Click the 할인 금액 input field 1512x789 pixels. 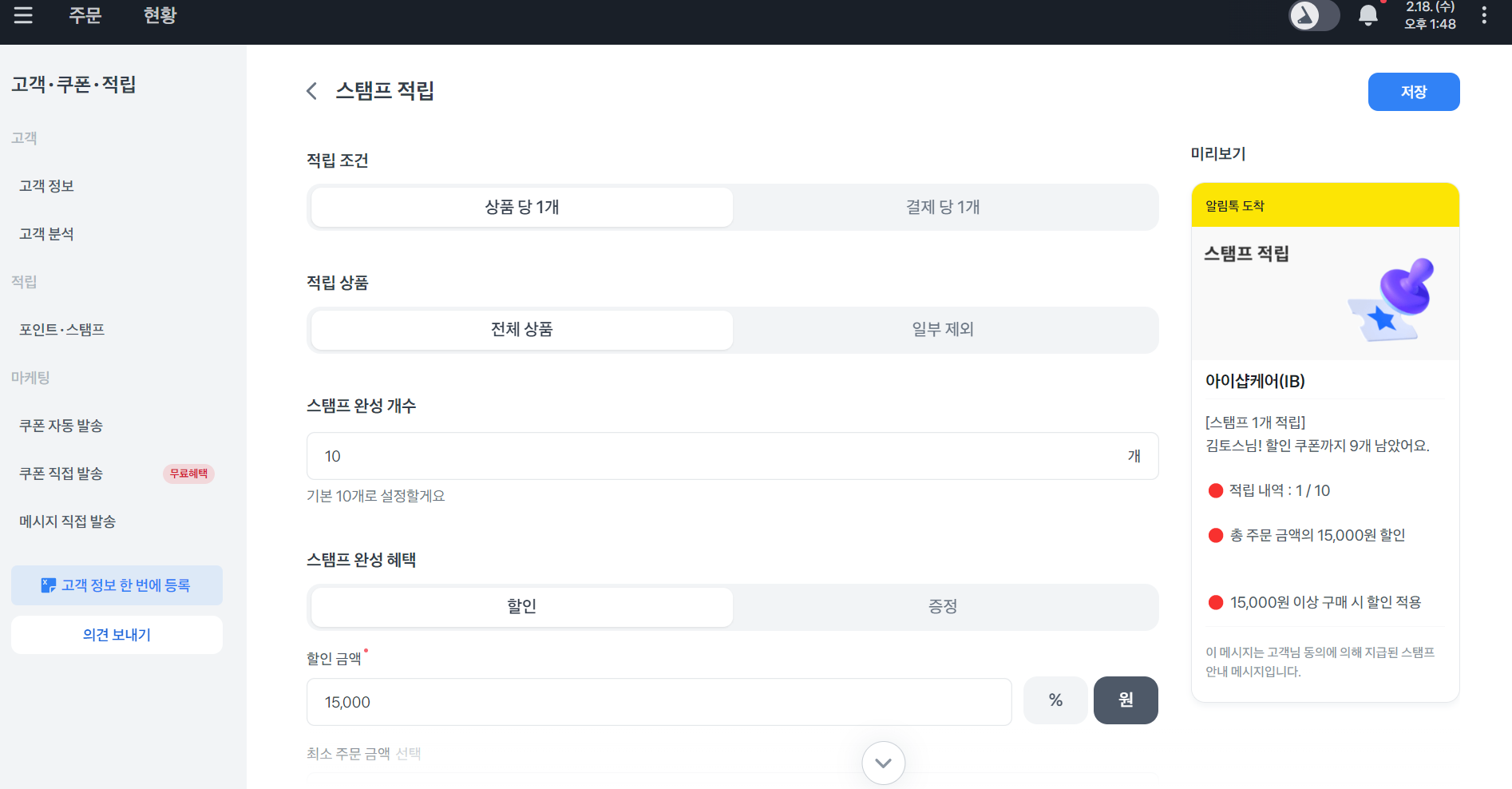pos(659,702)
